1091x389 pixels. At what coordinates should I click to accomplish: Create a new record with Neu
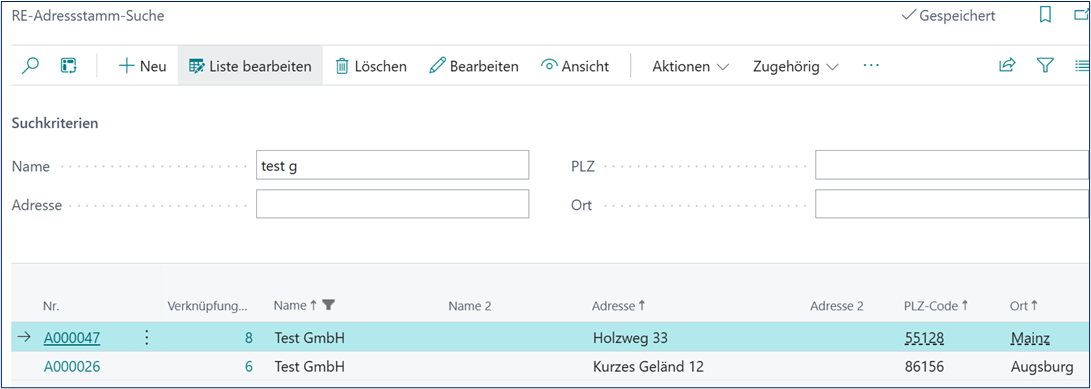(143, 66)
